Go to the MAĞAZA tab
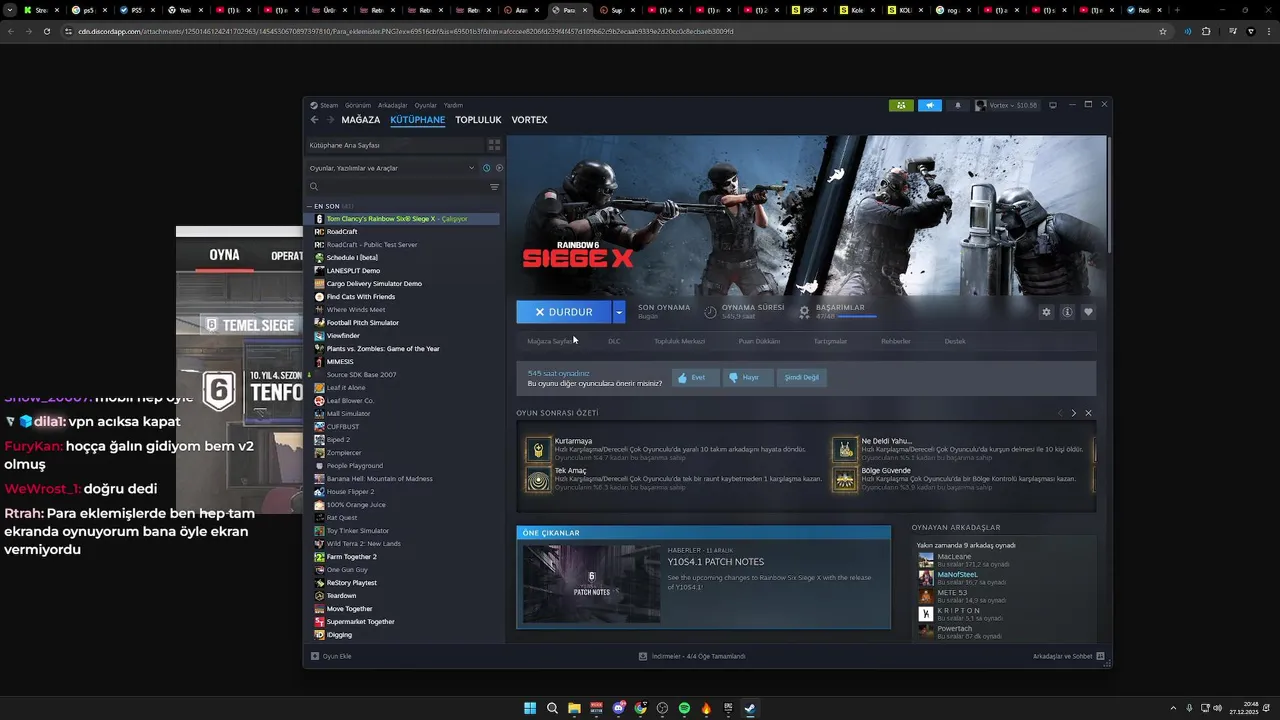 (x=361, y=120)
